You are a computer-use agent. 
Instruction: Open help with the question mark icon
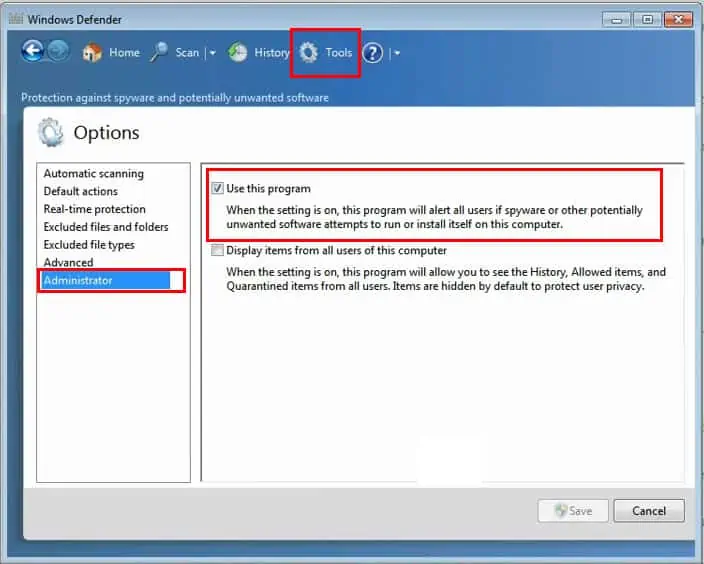pos(373,53)
